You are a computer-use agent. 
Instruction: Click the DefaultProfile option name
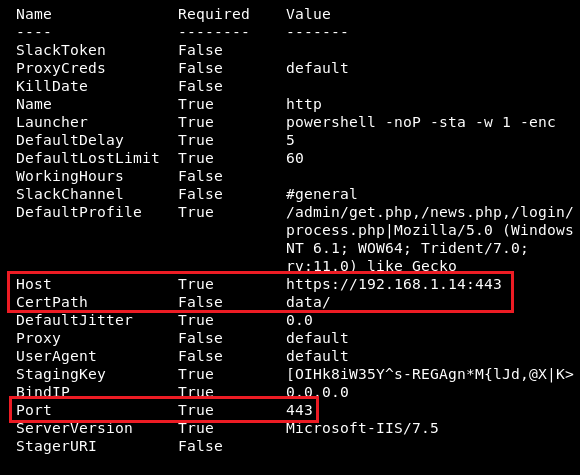tap(79, 212)
